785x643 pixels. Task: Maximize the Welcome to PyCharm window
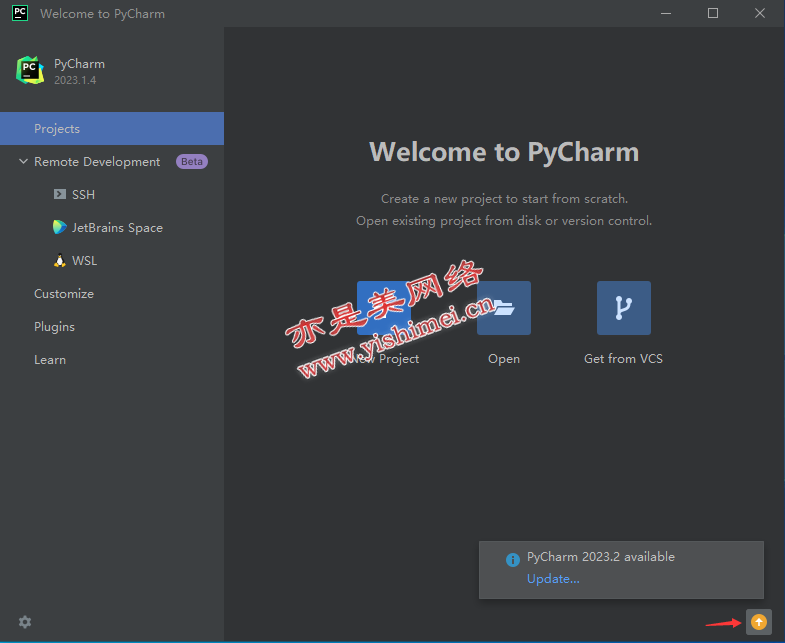pos(713,14)
